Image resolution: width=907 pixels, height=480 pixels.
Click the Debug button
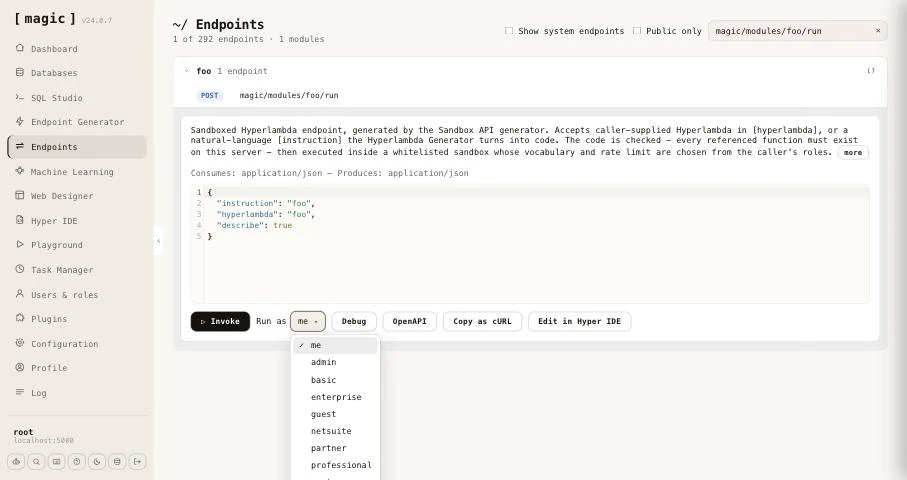(x=354, y=322)
